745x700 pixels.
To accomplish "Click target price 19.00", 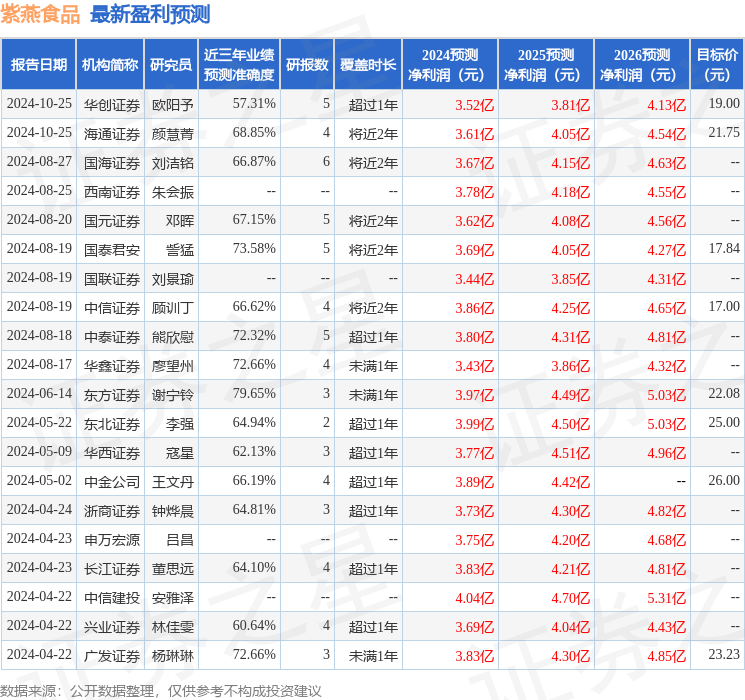I will point(724,103).
